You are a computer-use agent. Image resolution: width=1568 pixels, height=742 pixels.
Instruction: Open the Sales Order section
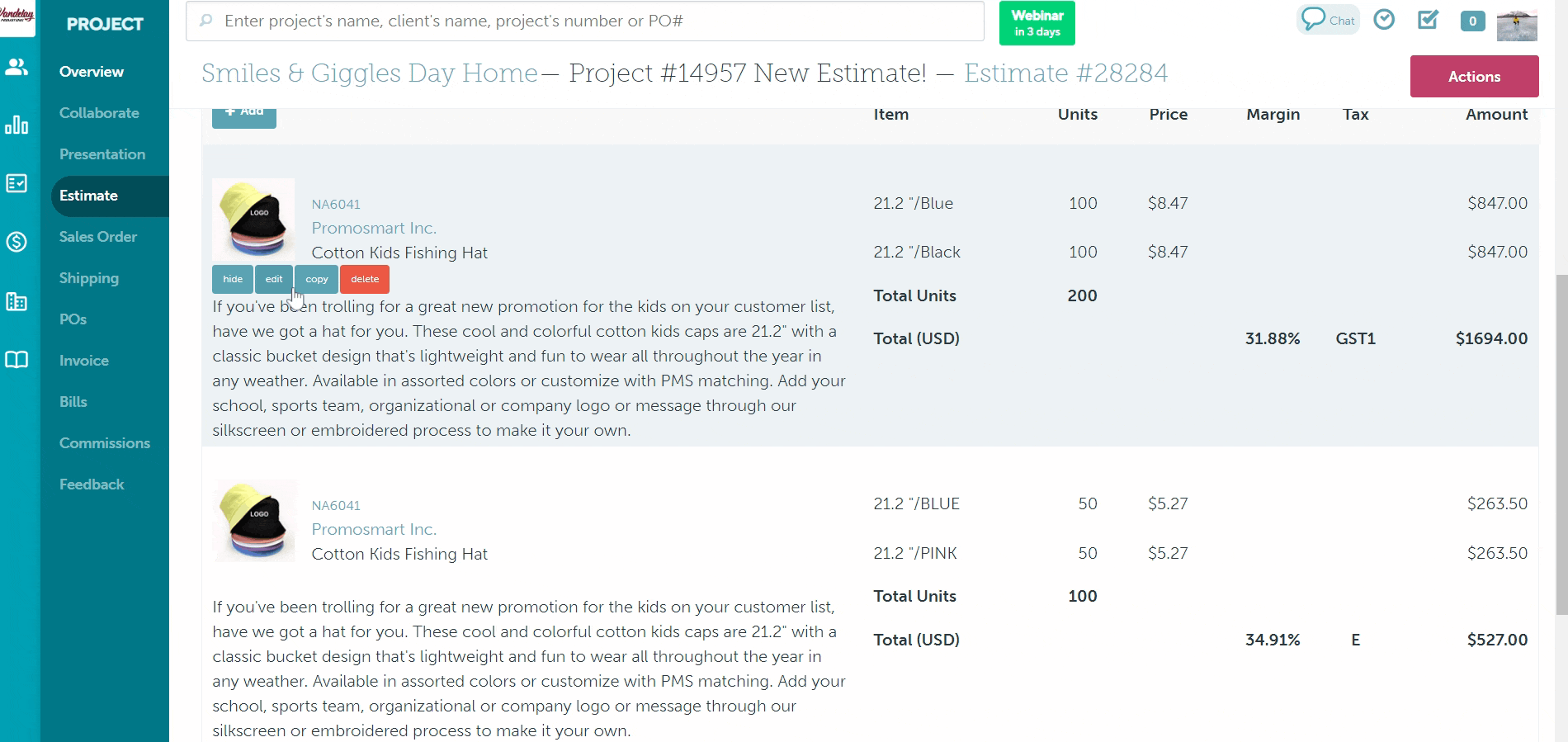(x=98, y=237)
